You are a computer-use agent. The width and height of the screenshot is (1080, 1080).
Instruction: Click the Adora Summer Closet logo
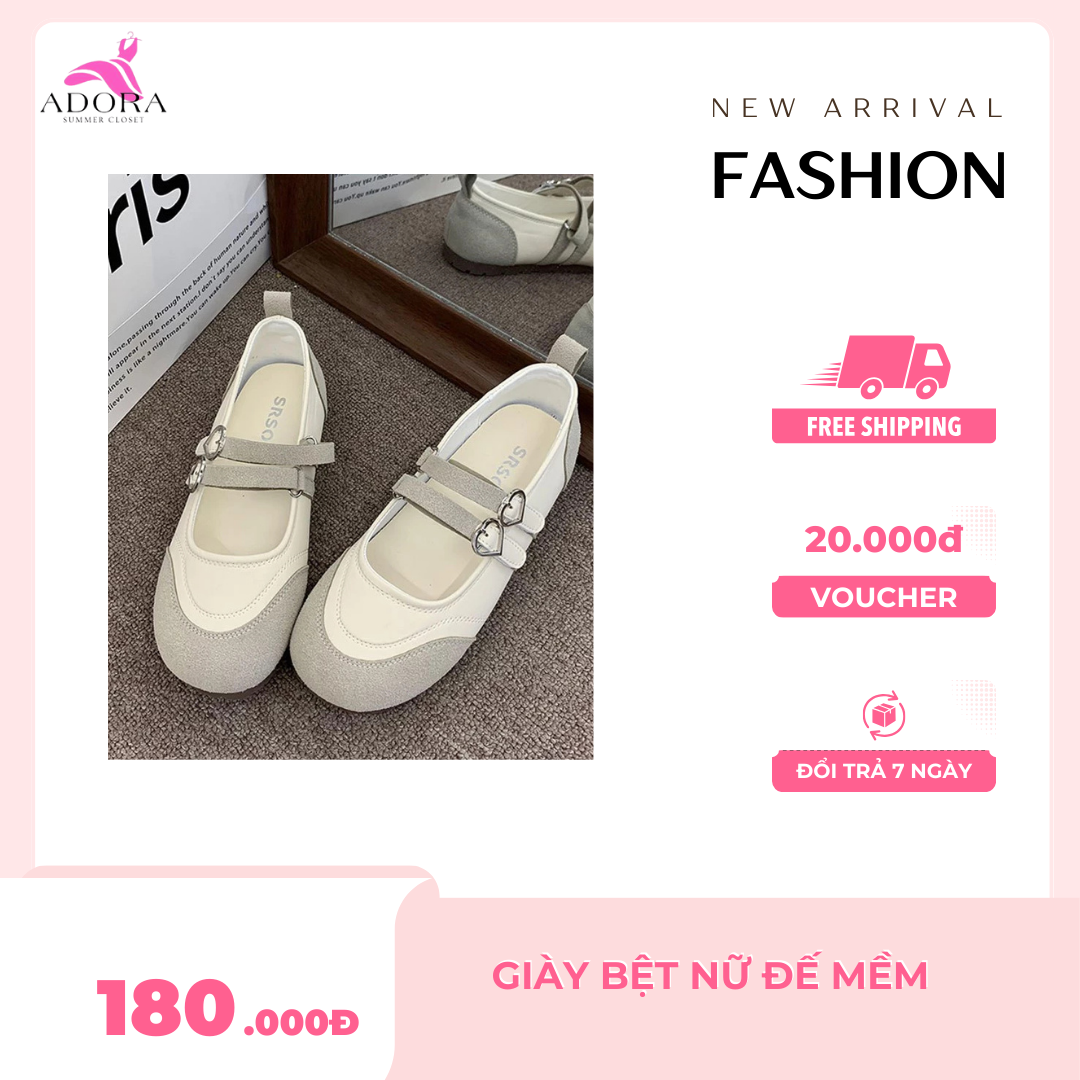tap(103, 78)
